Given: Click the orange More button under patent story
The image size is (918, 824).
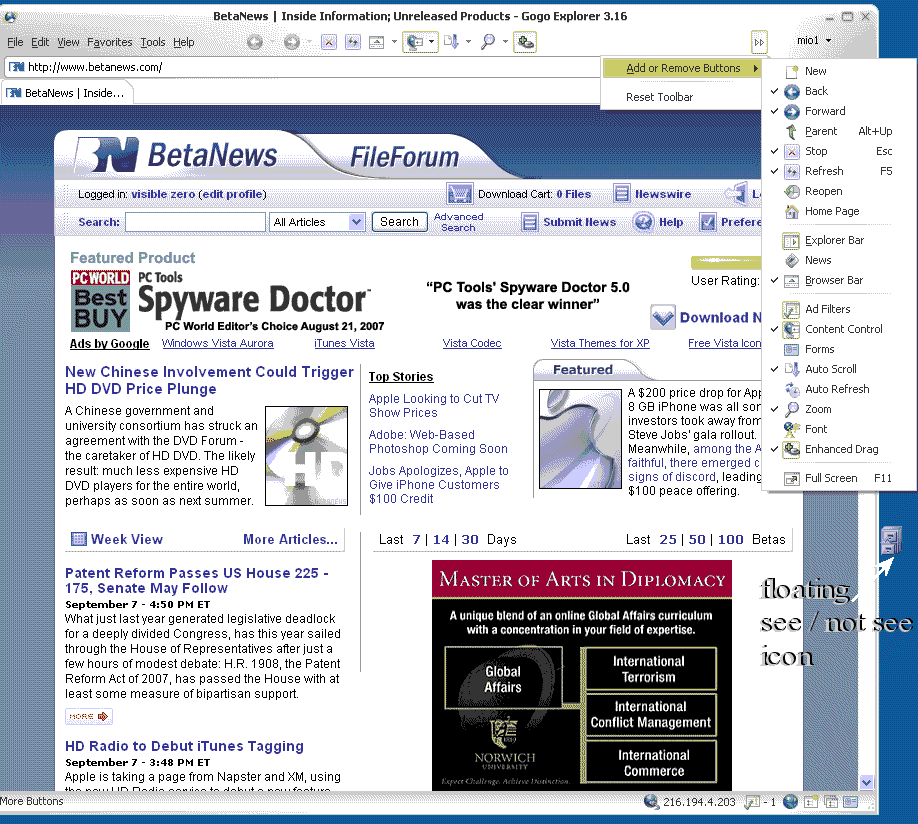Looking at the screenshot, I should click(x=88, y=716).
